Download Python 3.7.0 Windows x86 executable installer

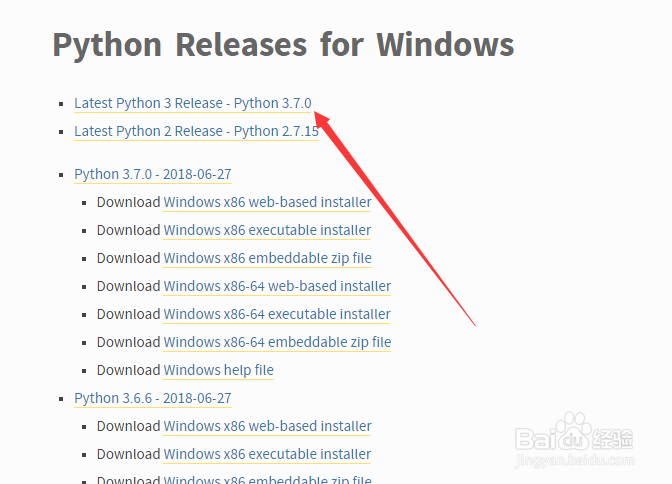click(x=267, y=230)
